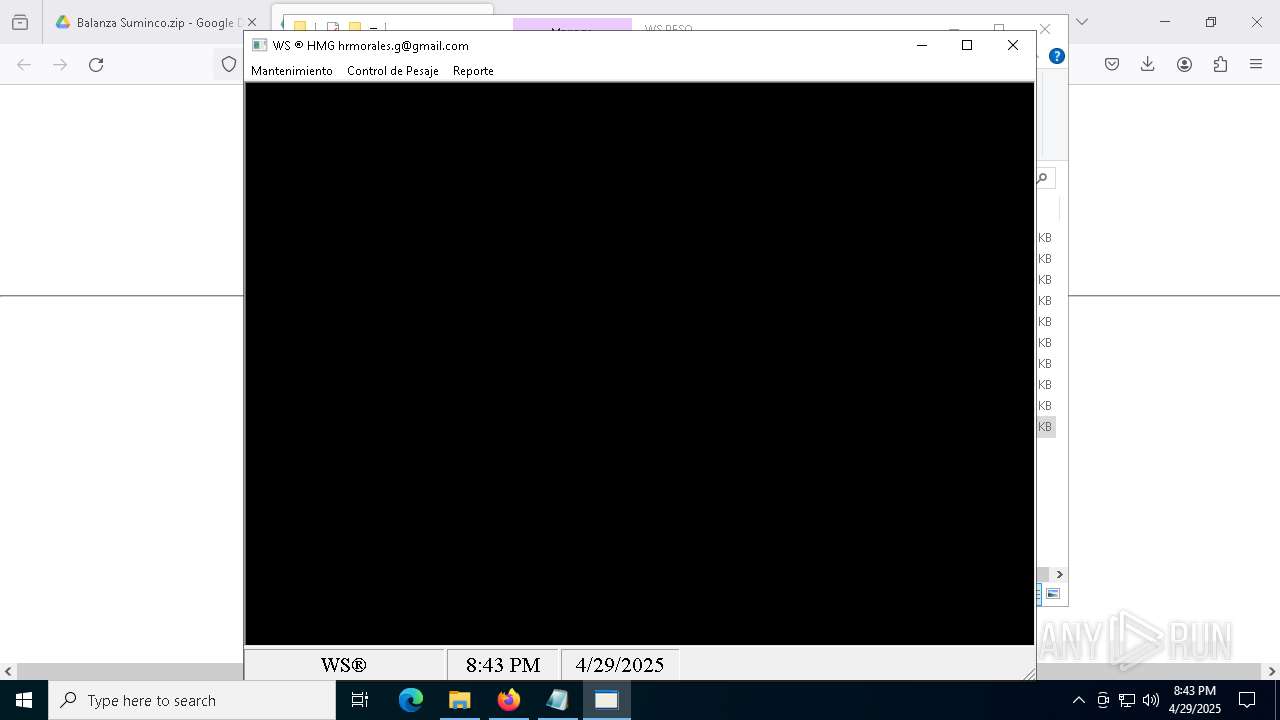Minimize the WS HMG window
Image resolution: width=1280 pixels, height=720 pixels.
(922, 45)
